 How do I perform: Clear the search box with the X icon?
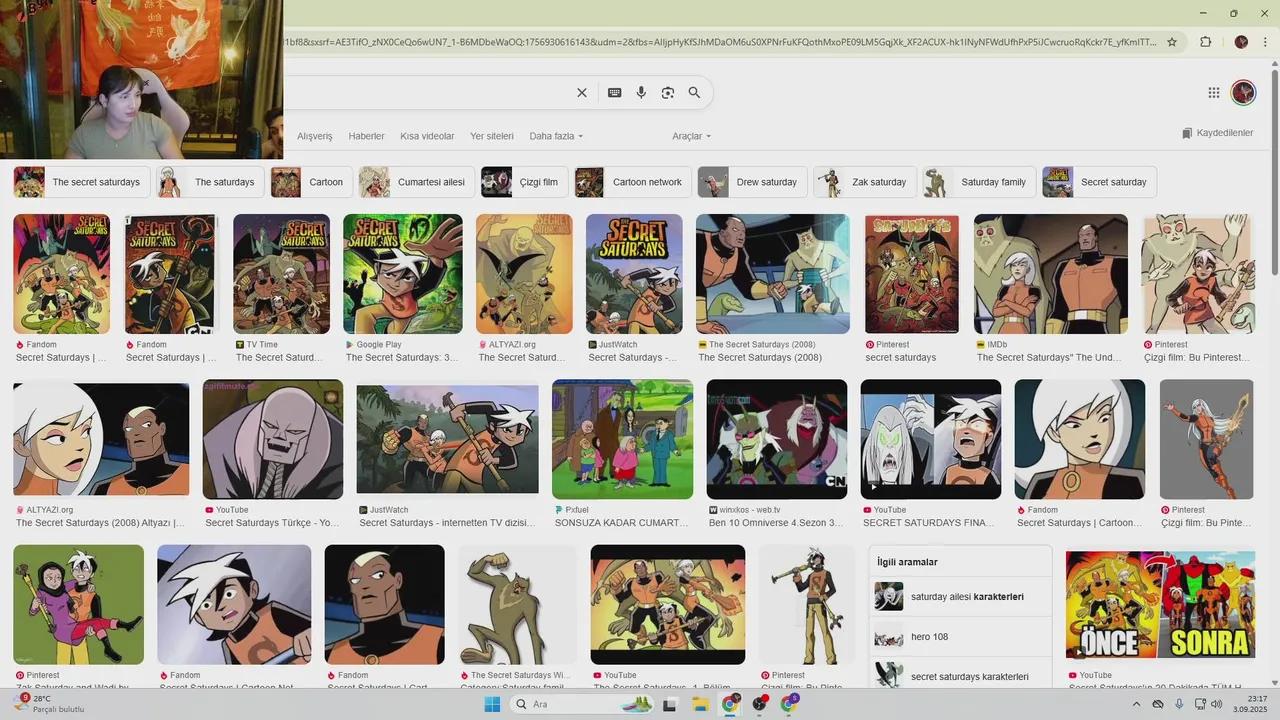581,93
